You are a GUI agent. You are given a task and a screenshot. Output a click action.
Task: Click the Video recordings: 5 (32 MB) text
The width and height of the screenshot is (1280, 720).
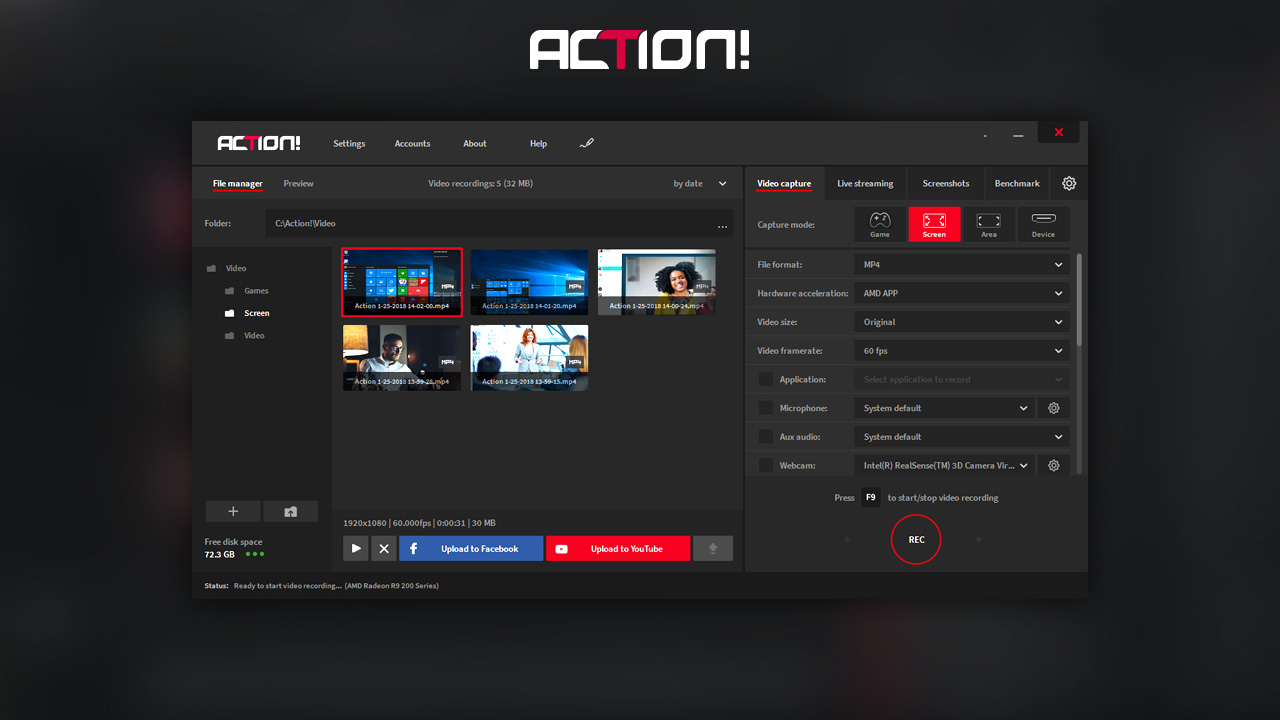click(480, 183)
